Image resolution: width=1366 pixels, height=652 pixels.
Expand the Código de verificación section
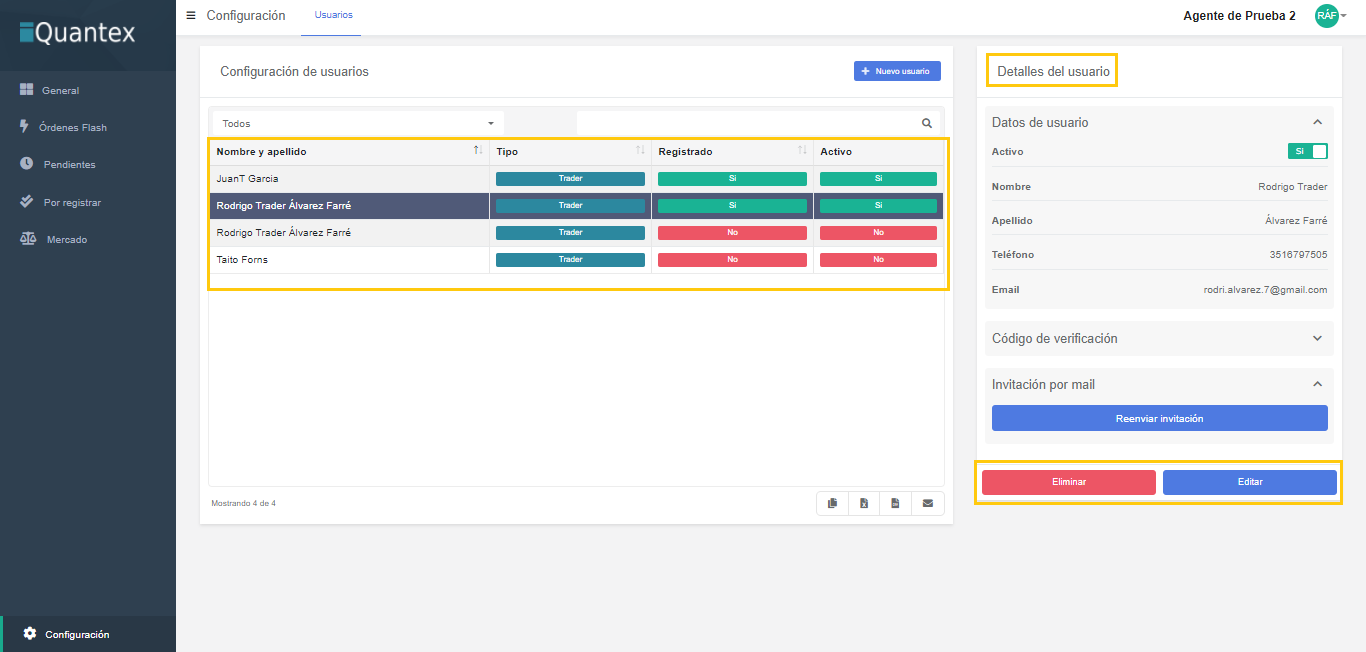[1317, 338]
